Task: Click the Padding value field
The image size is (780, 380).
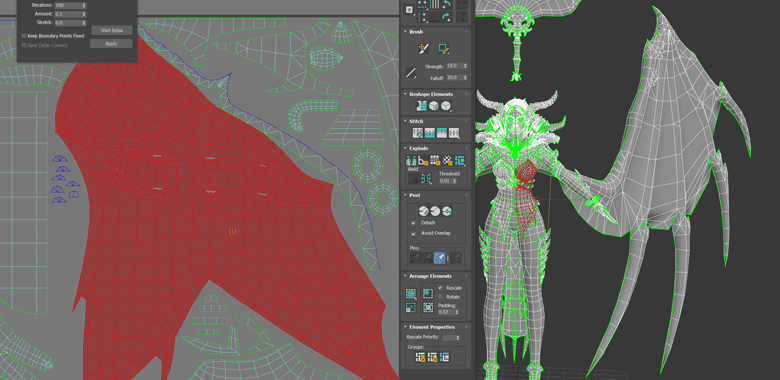Action: click(x=446, y=312)
